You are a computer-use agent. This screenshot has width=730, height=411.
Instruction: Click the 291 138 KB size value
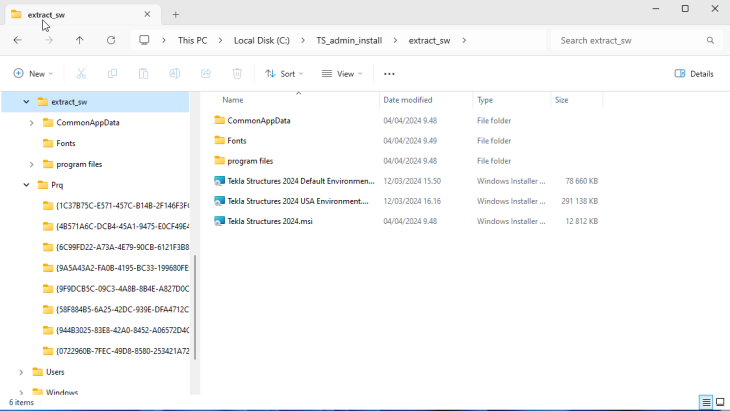point(580,201)
